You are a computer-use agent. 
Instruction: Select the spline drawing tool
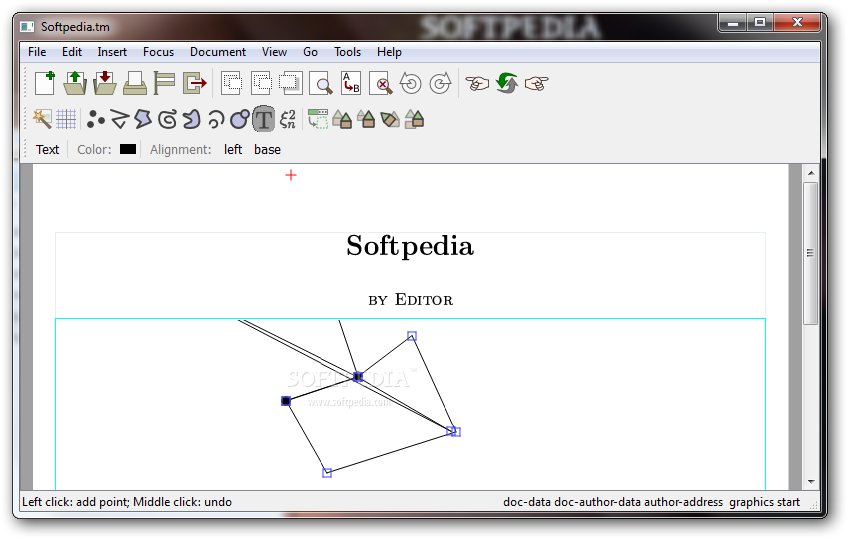(168, 119)
